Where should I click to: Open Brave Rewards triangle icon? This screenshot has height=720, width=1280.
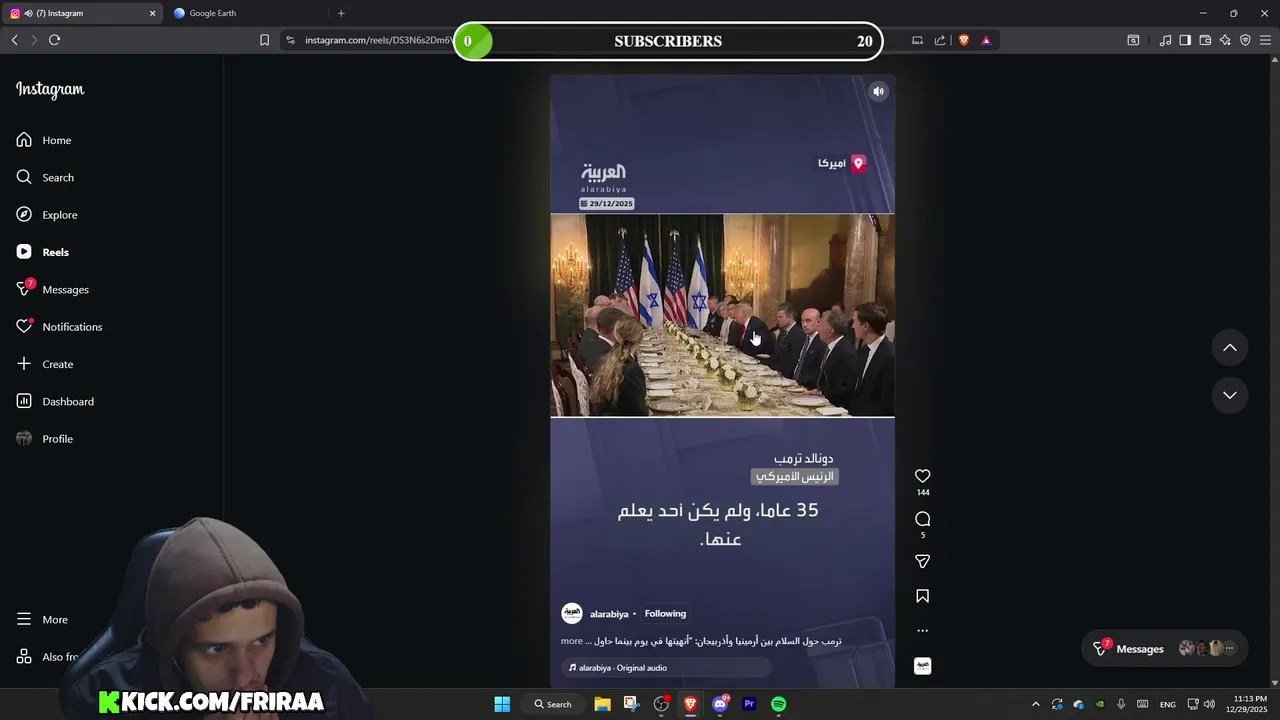click(x=986, y=40)
